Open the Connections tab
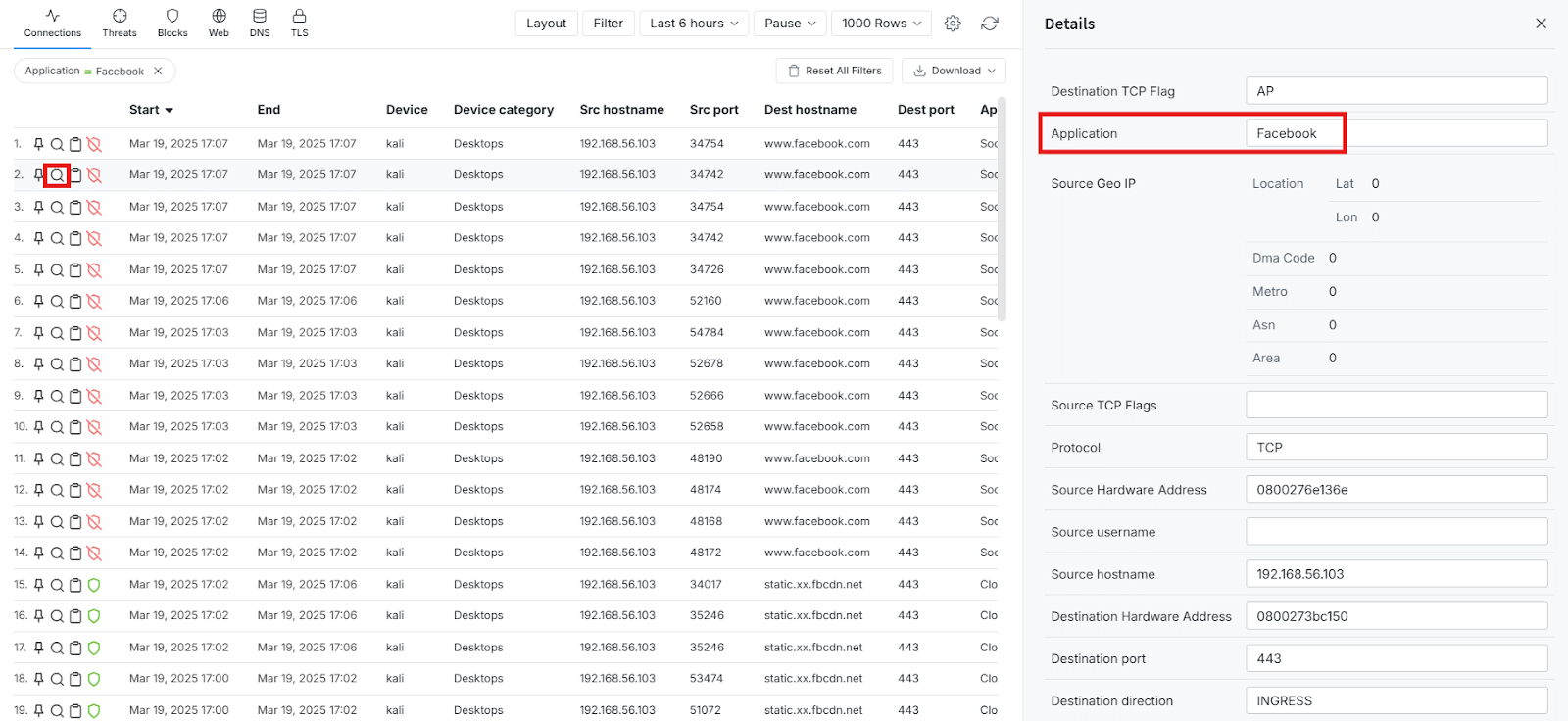This screenshot has height=721, width=1568. [53, 24]
